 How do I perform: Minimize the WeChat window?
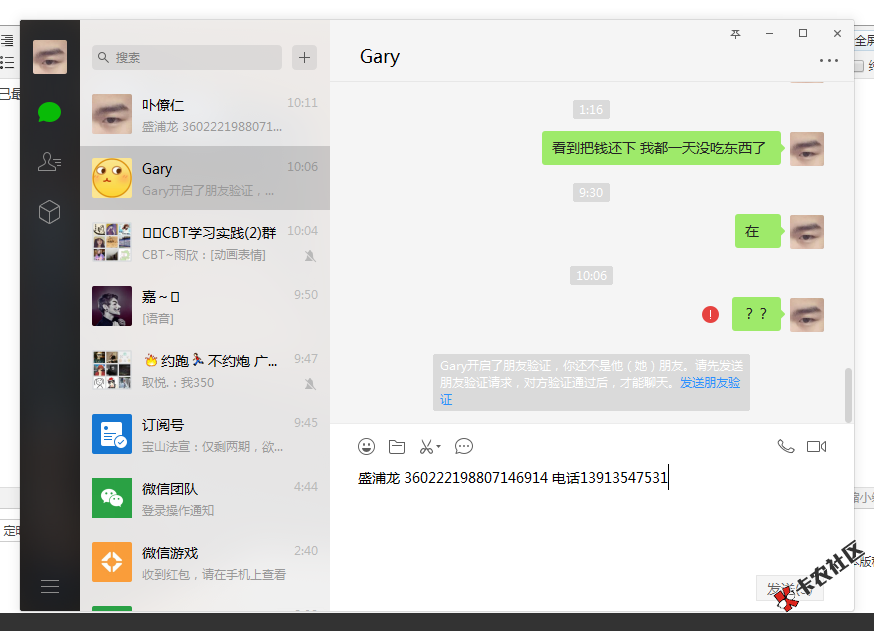click(x=769, y=33)
